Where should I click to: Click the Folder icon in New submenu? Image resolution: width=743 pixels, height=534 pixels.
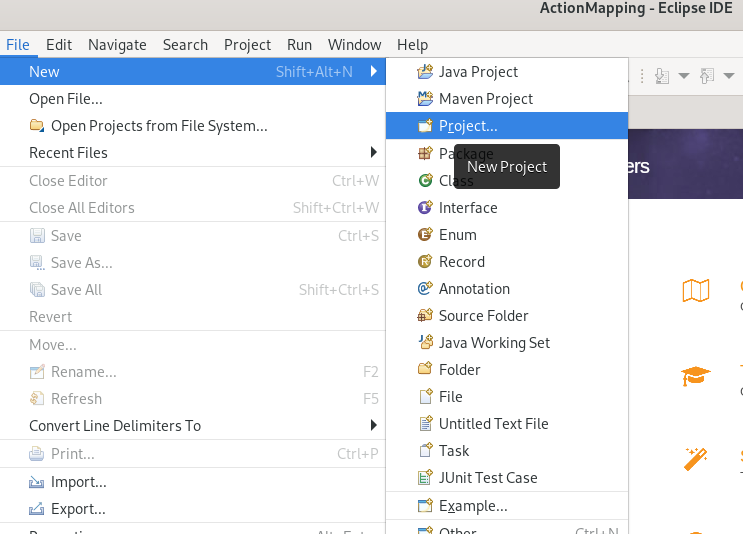tap(425, 369)
